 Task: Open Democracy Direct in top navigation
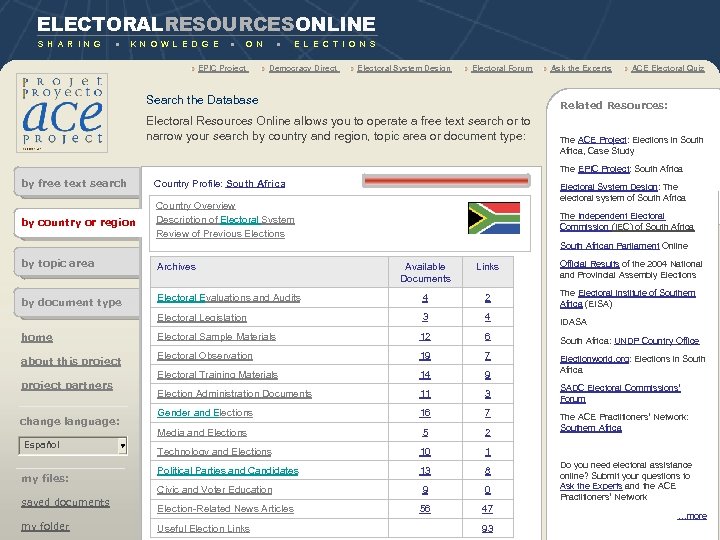(x=304, y=68)
